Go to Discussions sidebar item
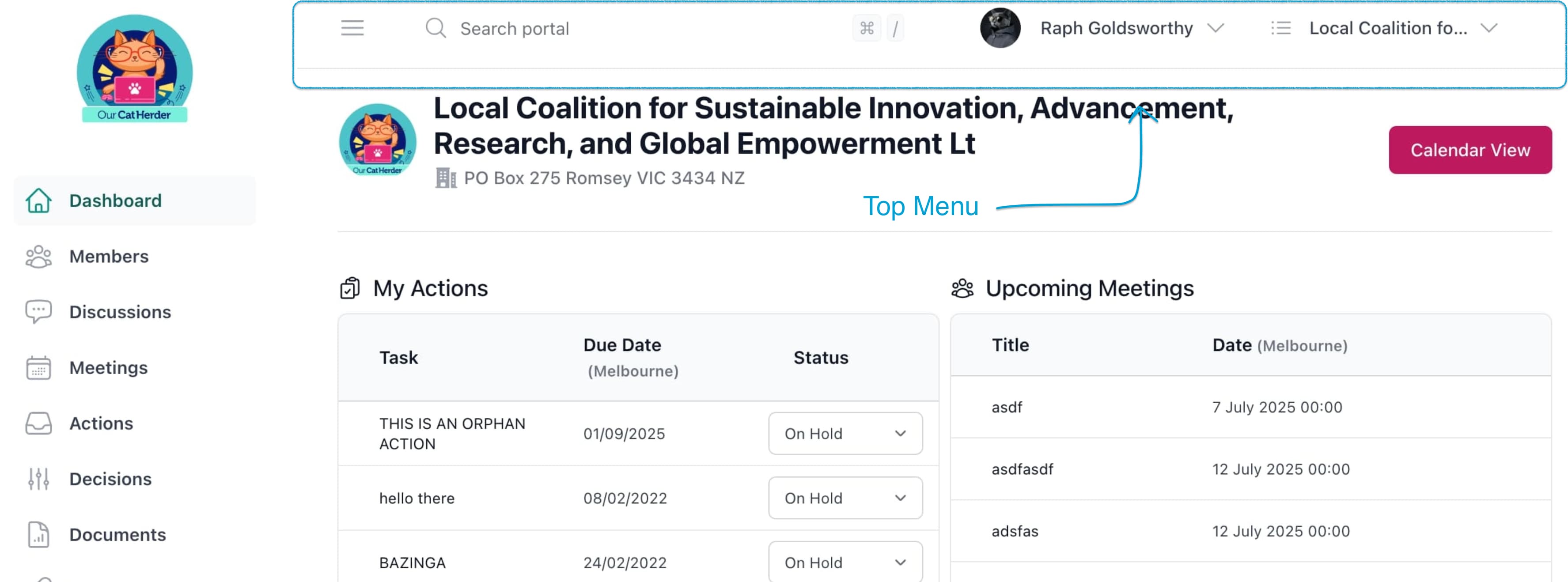 click(120, 312)
